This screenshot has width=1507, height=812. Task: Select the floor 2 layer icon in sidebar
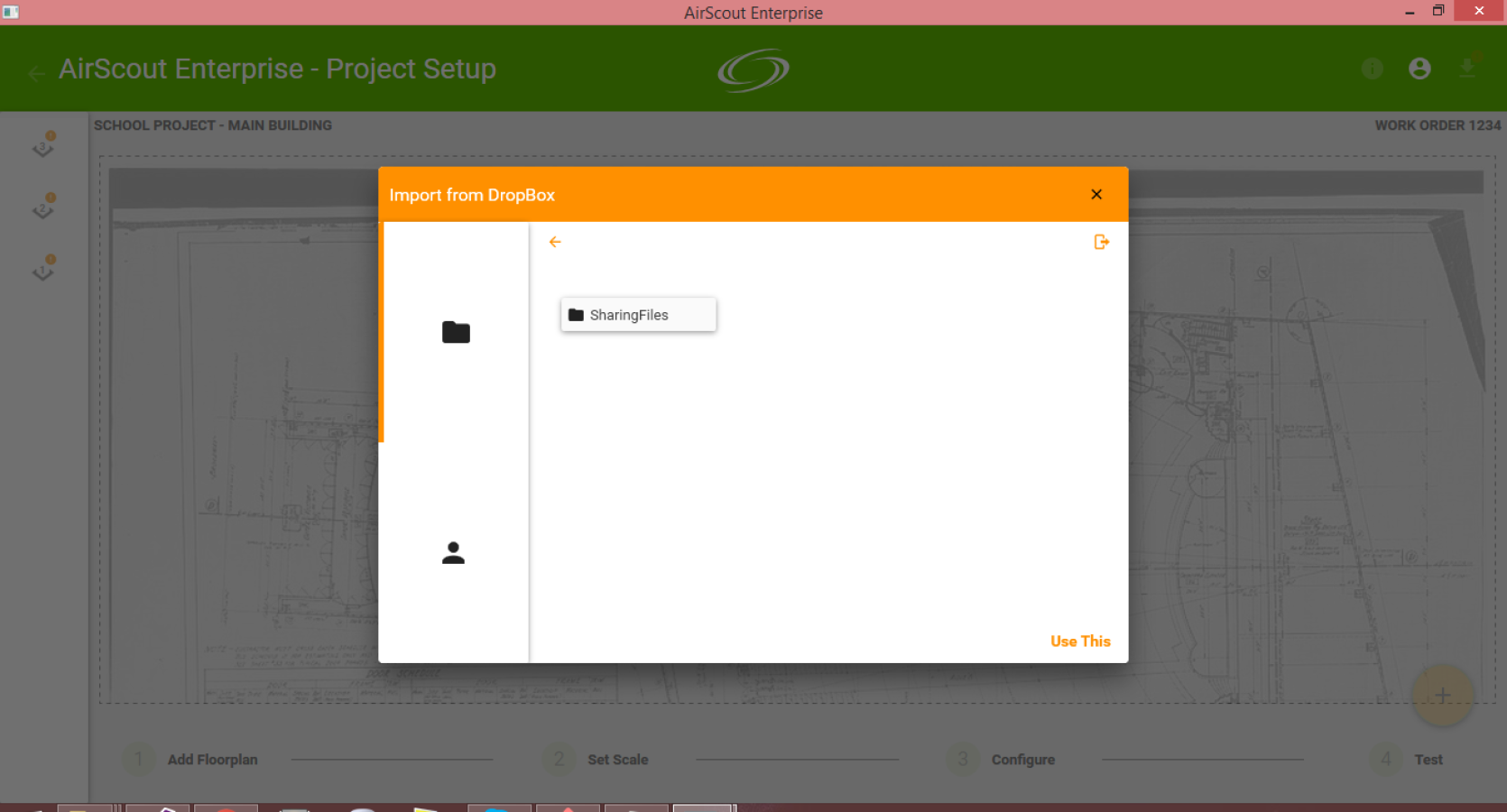(x=43, y=208)
